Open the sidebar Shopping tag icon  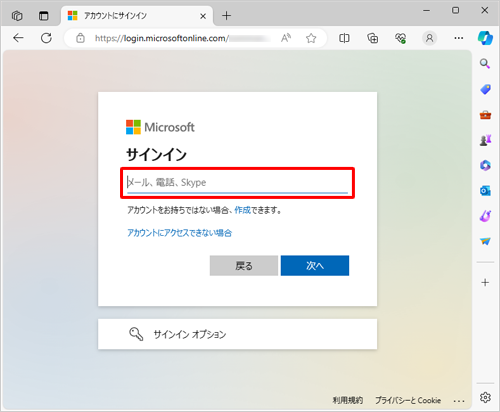tap(485, 89)
